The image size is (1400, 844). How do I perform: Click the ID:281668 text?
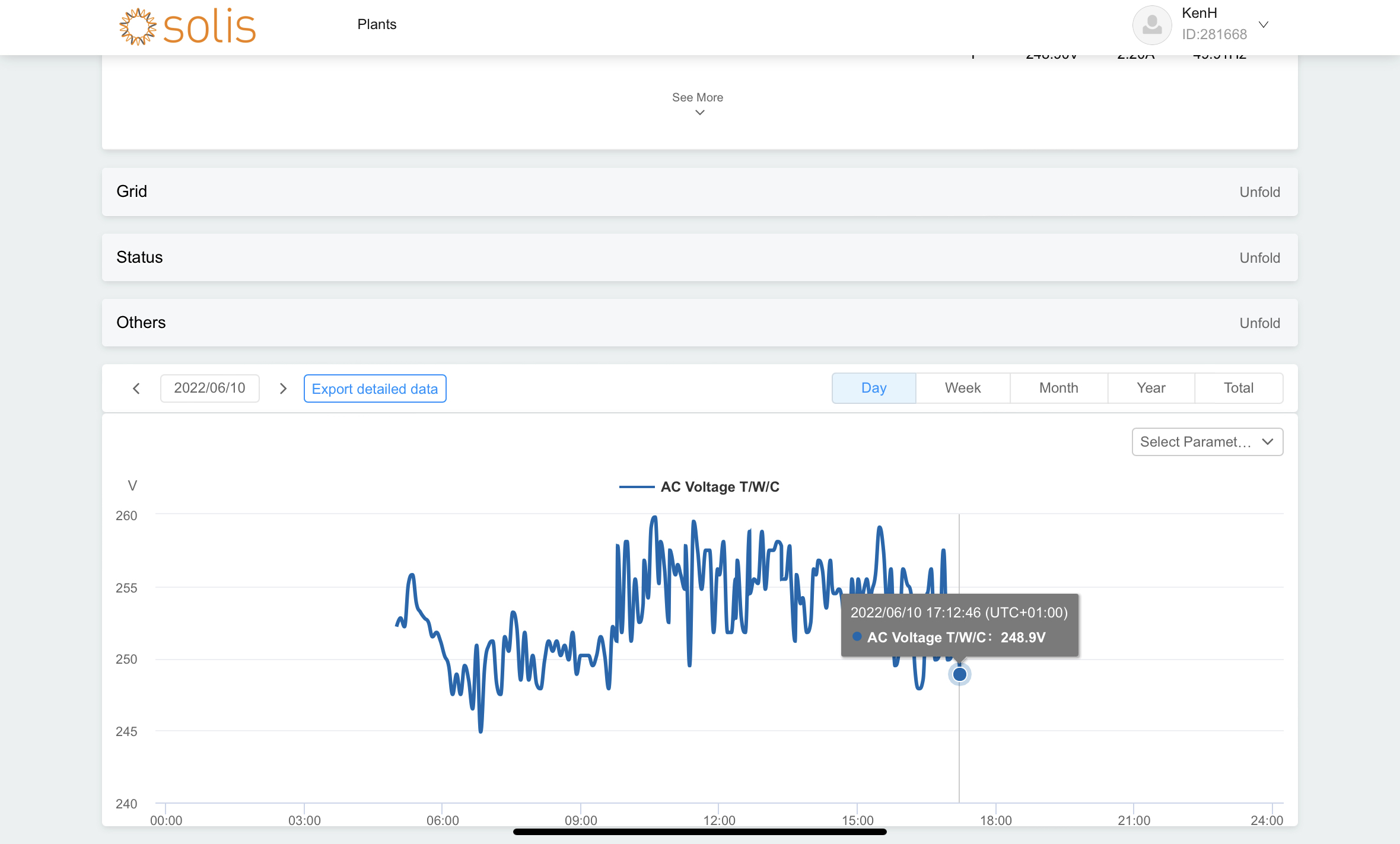[x=1214, y=34]
